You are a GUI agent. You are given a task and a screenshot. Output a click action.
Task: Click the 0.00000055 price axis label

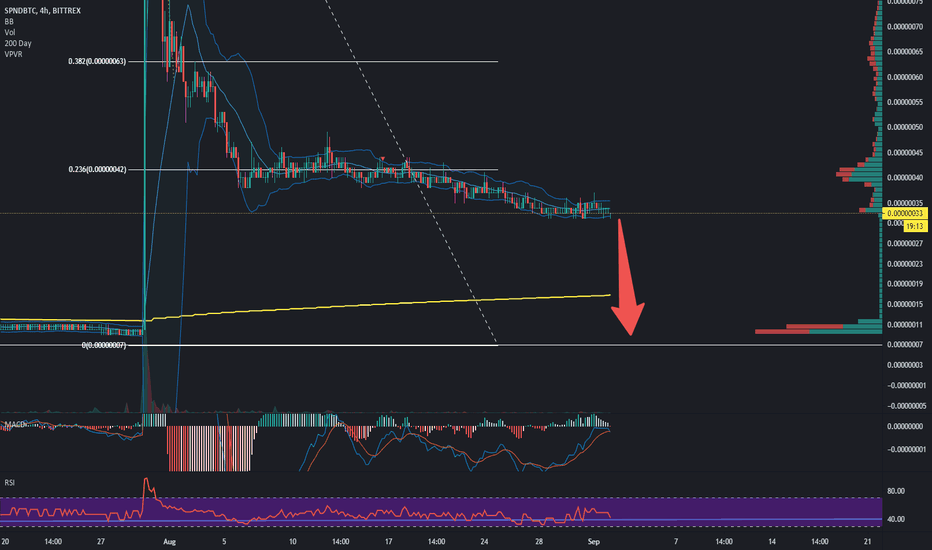coord(905,102)
